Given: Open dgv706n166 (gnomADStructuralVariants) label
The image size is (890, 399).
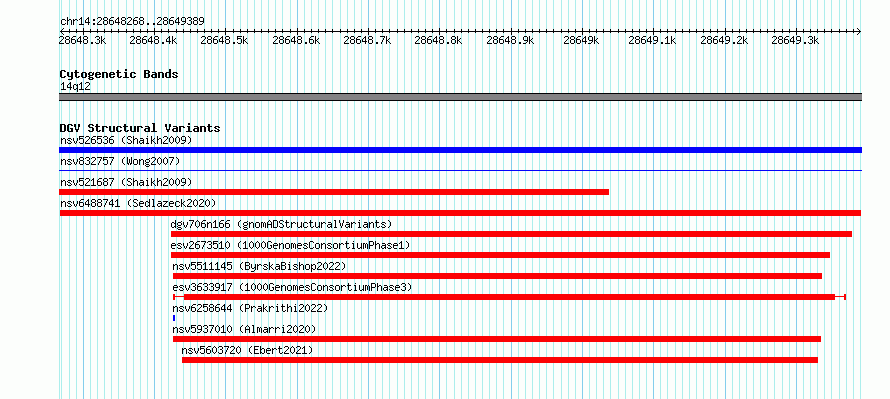Looking at the screenshot, I should [x=282, y=224].
